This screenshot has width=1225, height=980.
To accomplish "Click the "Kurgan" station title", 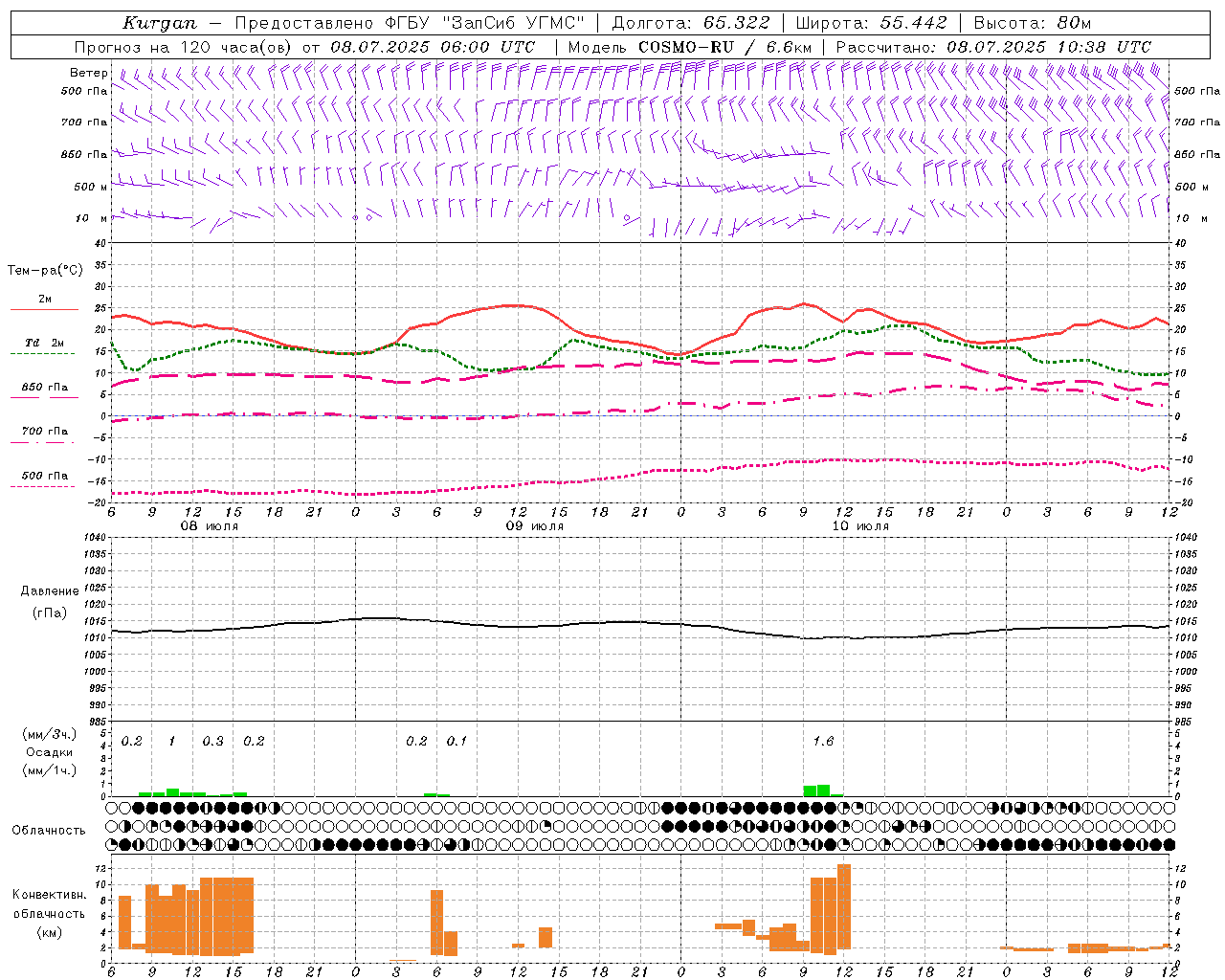I will [x=160, y=23].
